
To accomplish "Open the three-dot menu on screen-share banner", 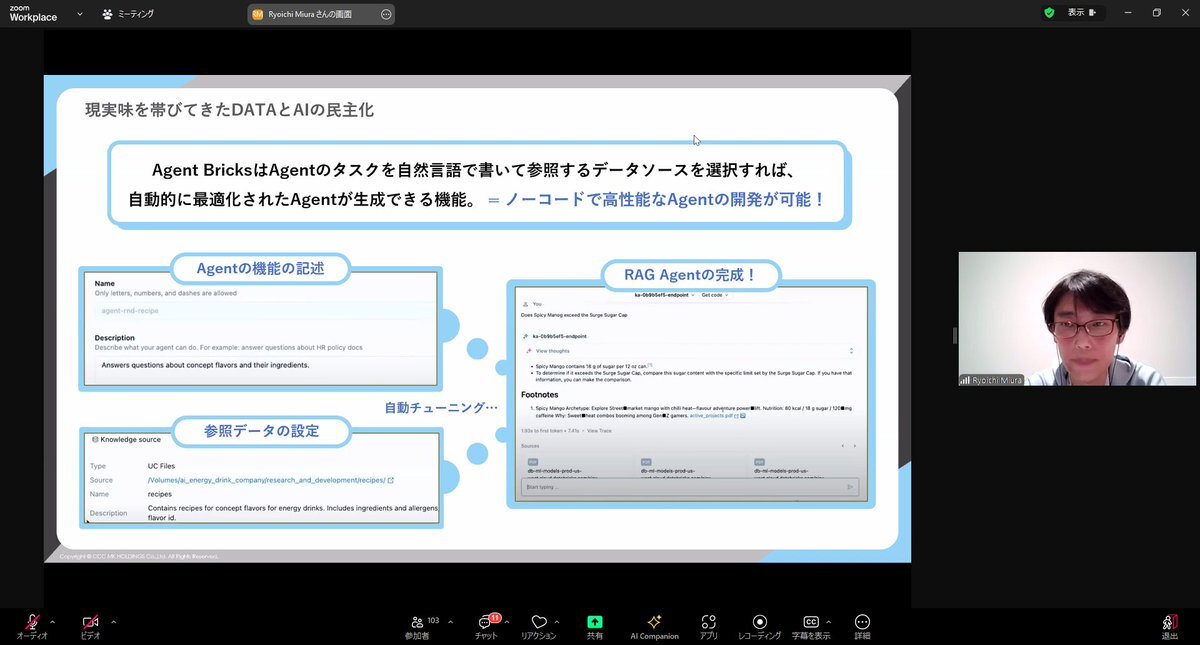I will 386,14.
